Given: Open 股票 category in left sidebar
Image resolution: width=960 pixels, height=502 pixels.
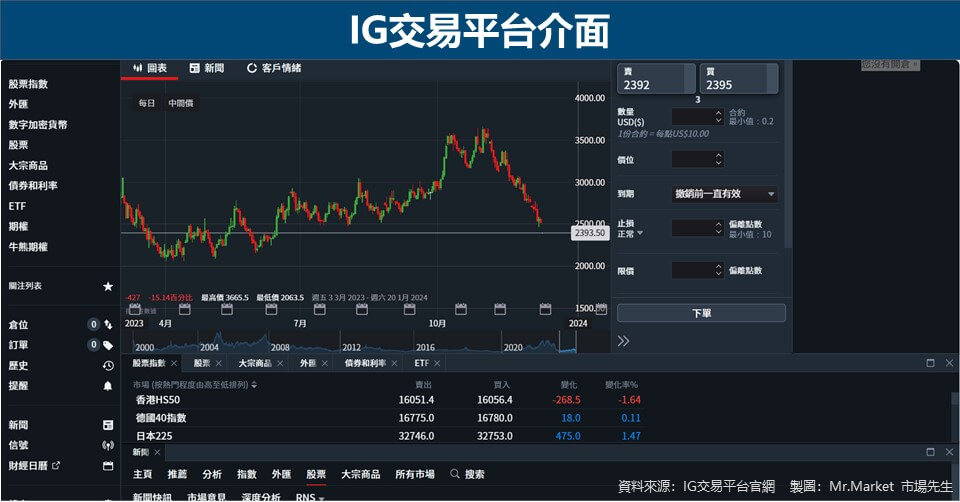Looking at the screenshot, I should tap(18, 144).
